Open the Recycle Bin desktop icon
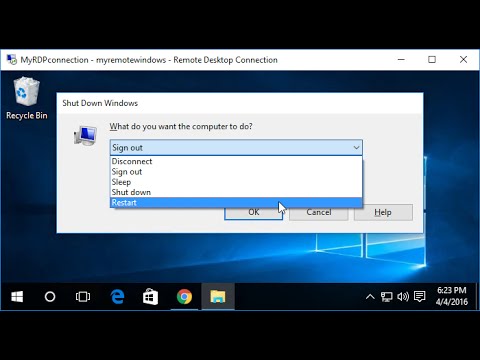480x360 pixels. click(27, 98)
